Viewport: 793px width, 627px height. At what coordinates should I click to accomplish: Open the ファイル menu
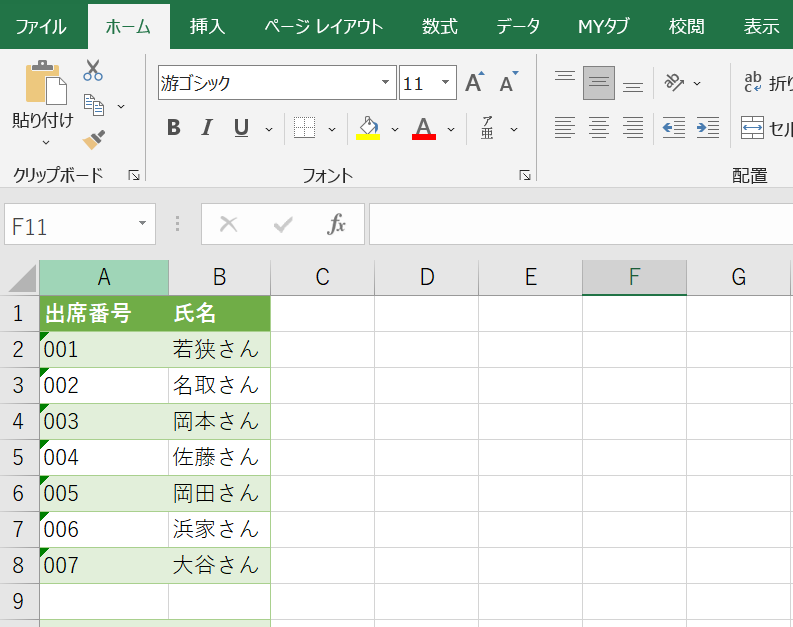[x=42, y=26]
